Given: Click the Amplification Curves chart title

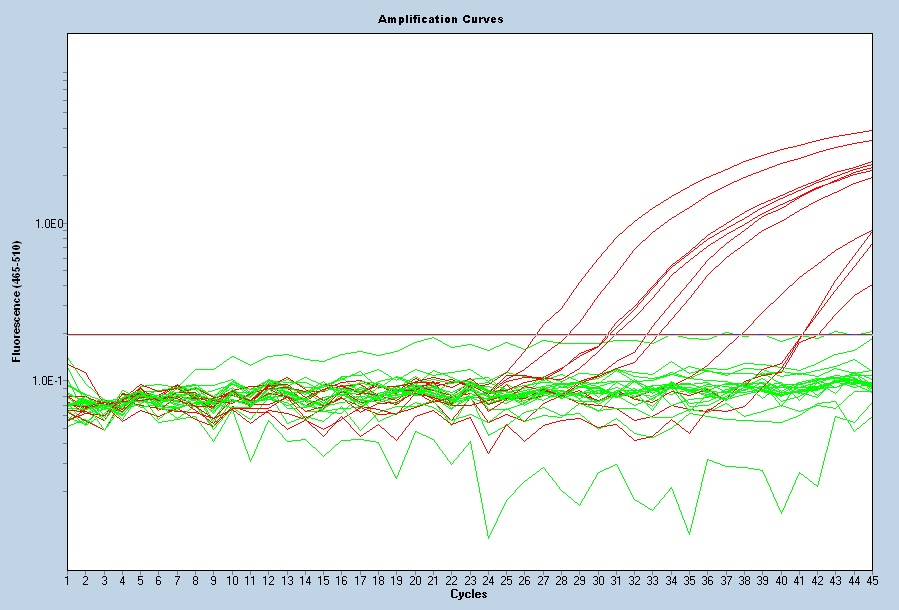Looking at the screenshot, I should 440,19.
